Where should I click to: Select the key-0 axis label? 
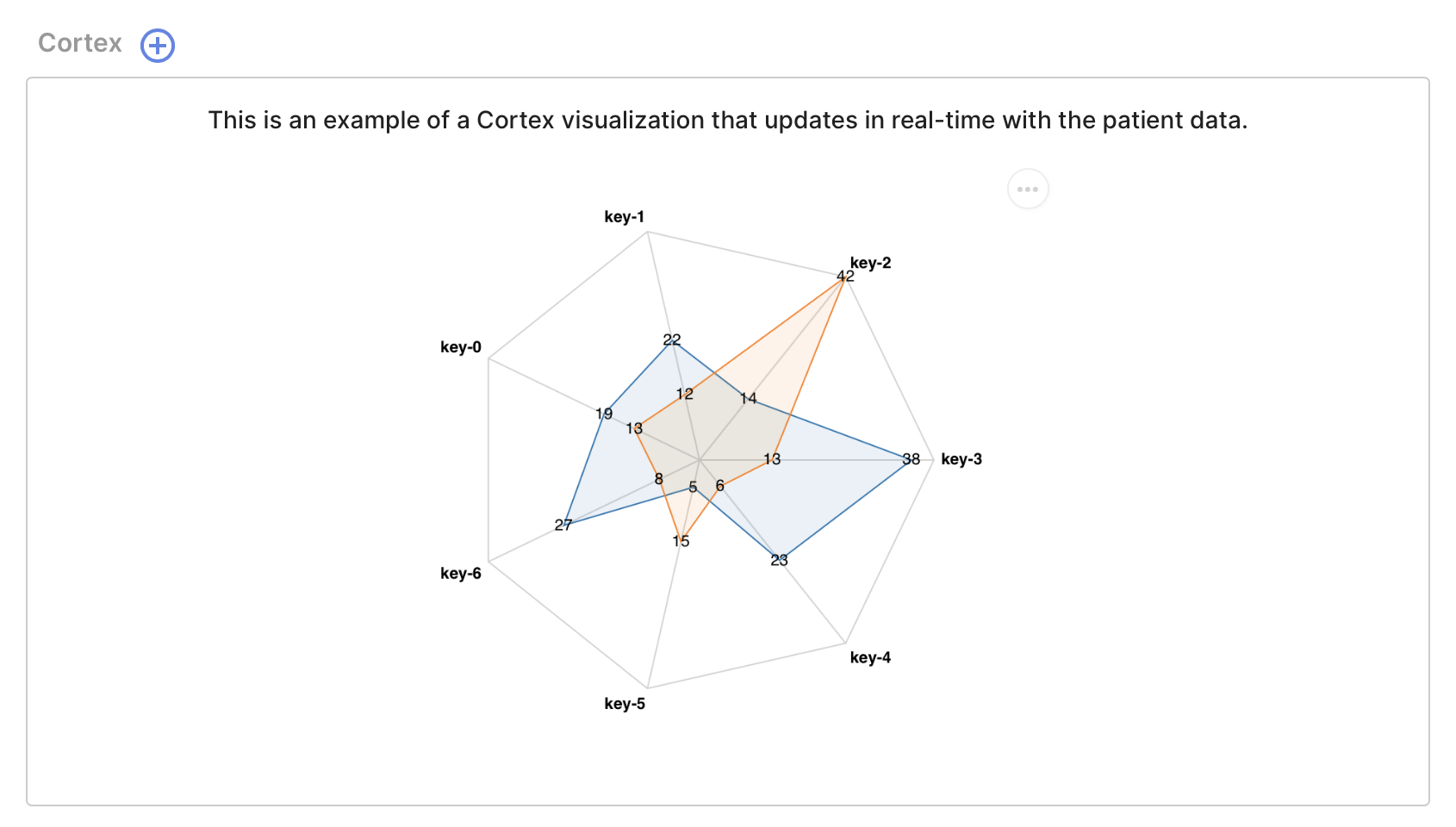coord(461,347)
